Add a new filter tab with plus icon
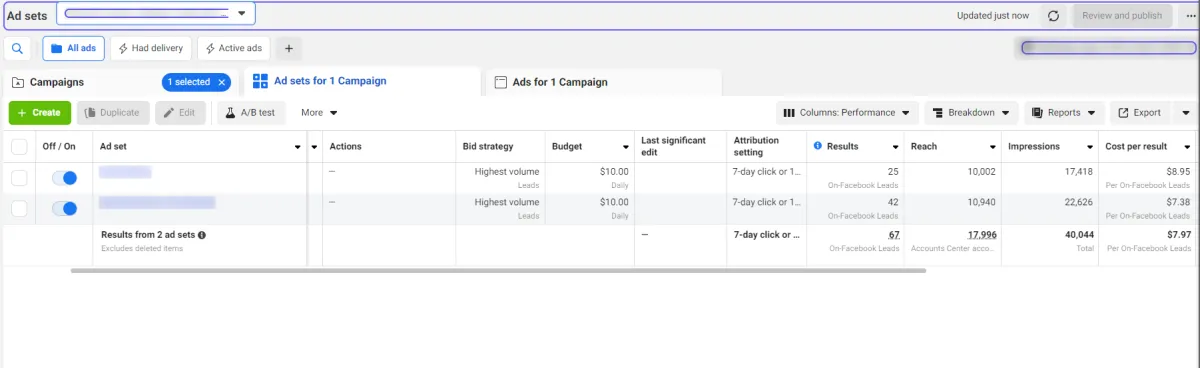 click(x=288, y=48)
